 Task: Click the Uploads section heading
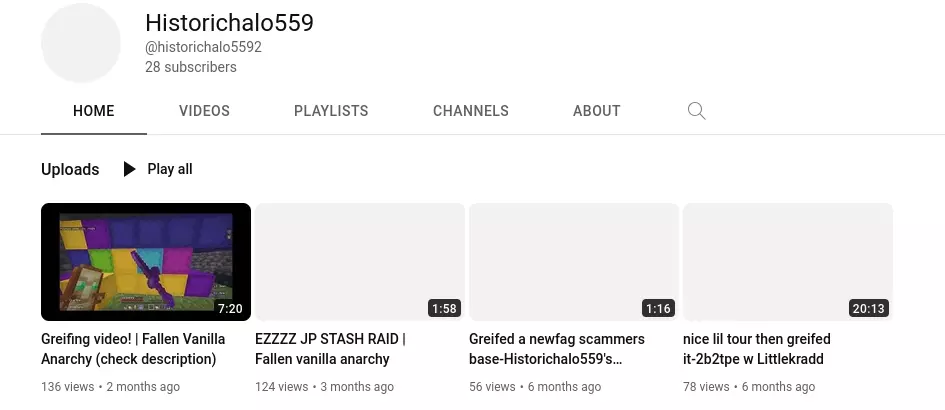click(70, 169)
